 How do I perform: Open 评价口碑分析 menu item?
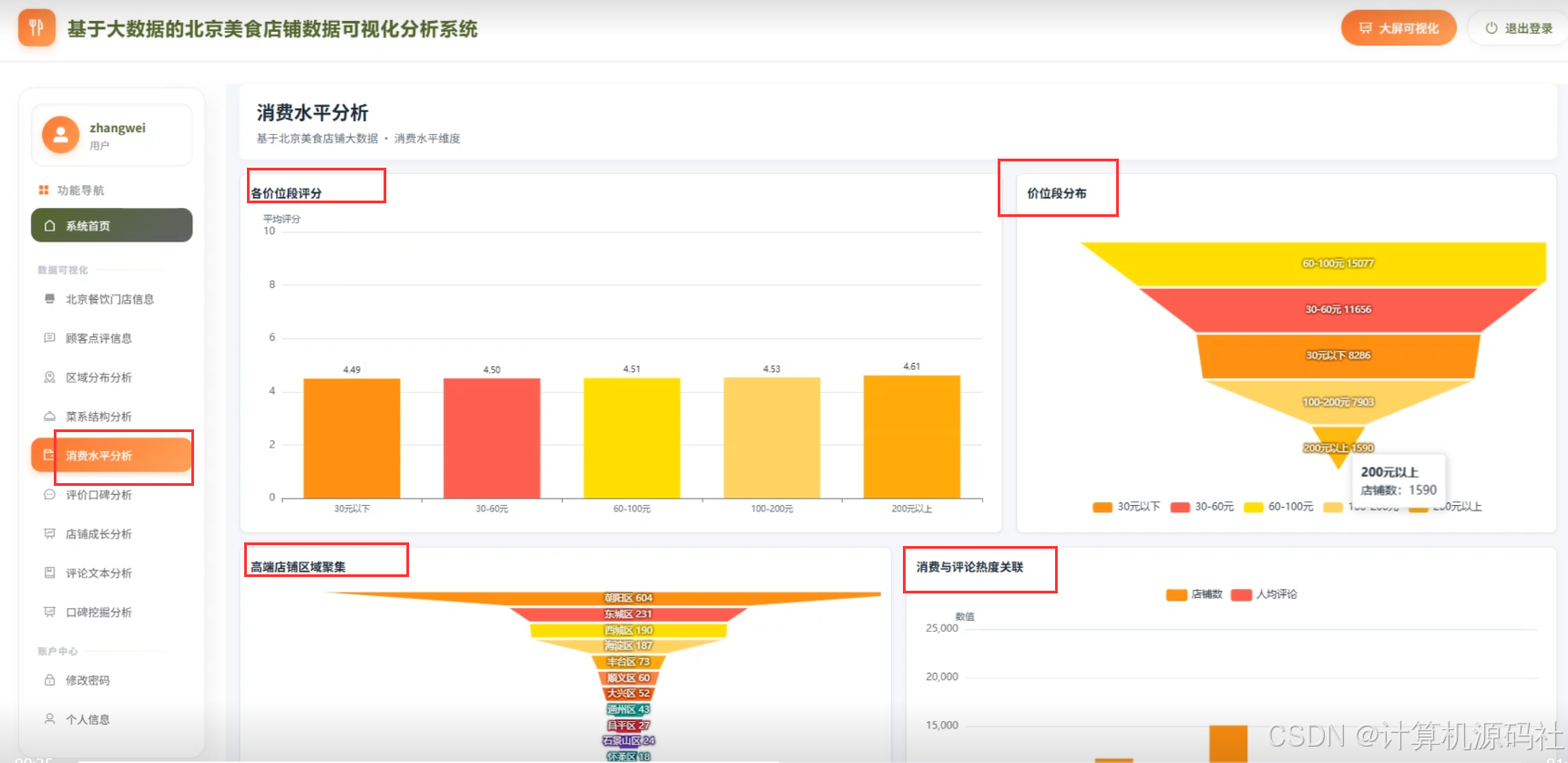[x=111, y=495]
